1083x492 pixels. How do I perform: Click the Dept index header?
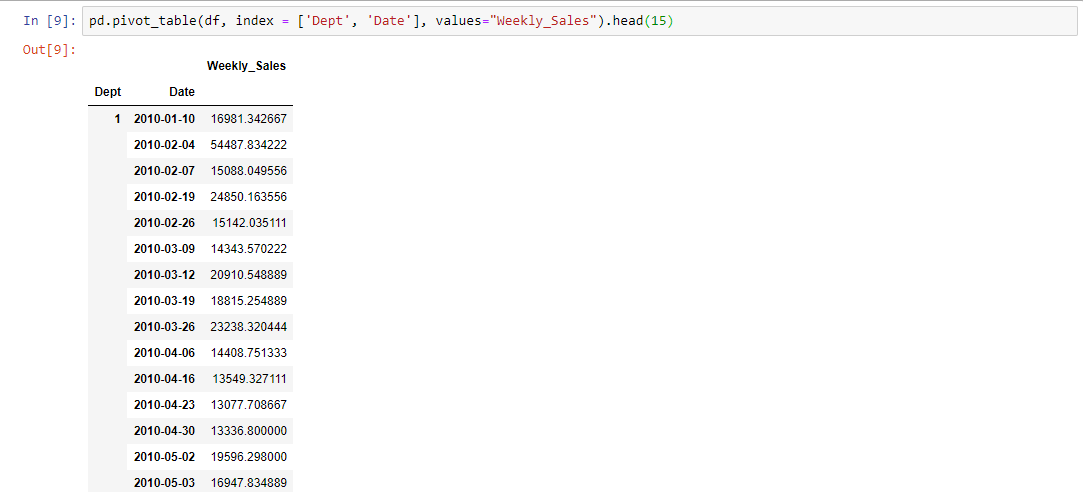coord(107,92)
